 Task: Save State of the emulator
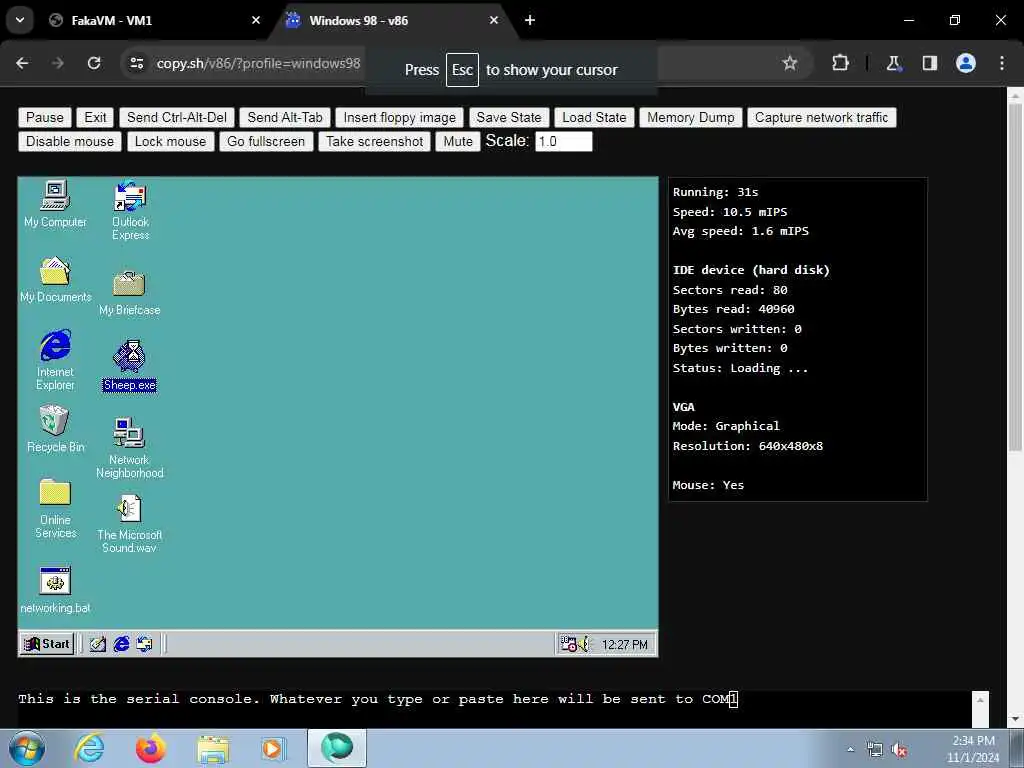(x=509, y=118)
